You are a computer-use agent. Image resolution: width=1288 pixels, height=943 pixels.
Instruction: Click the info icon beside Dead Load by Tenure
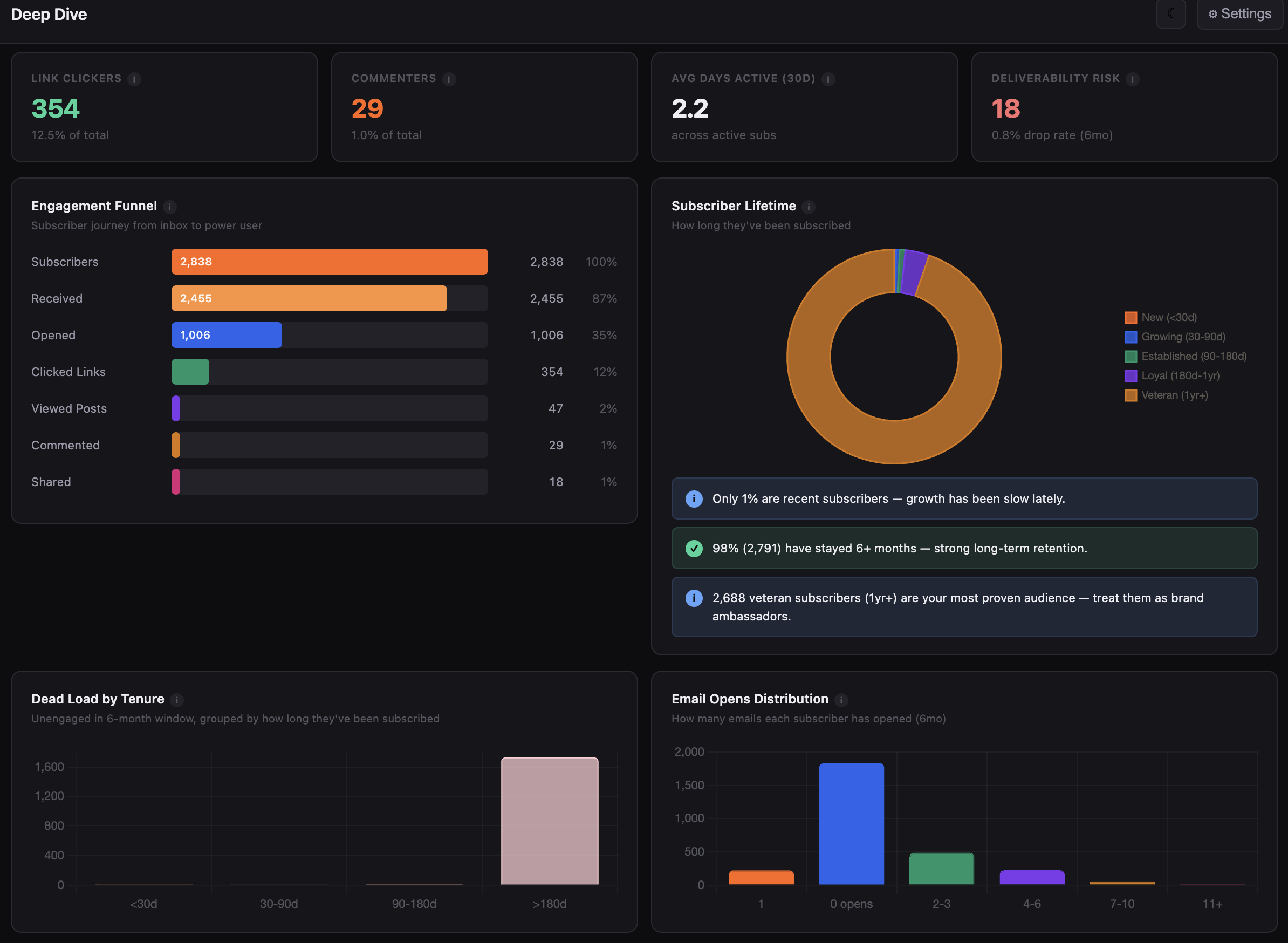pos(177,700)
